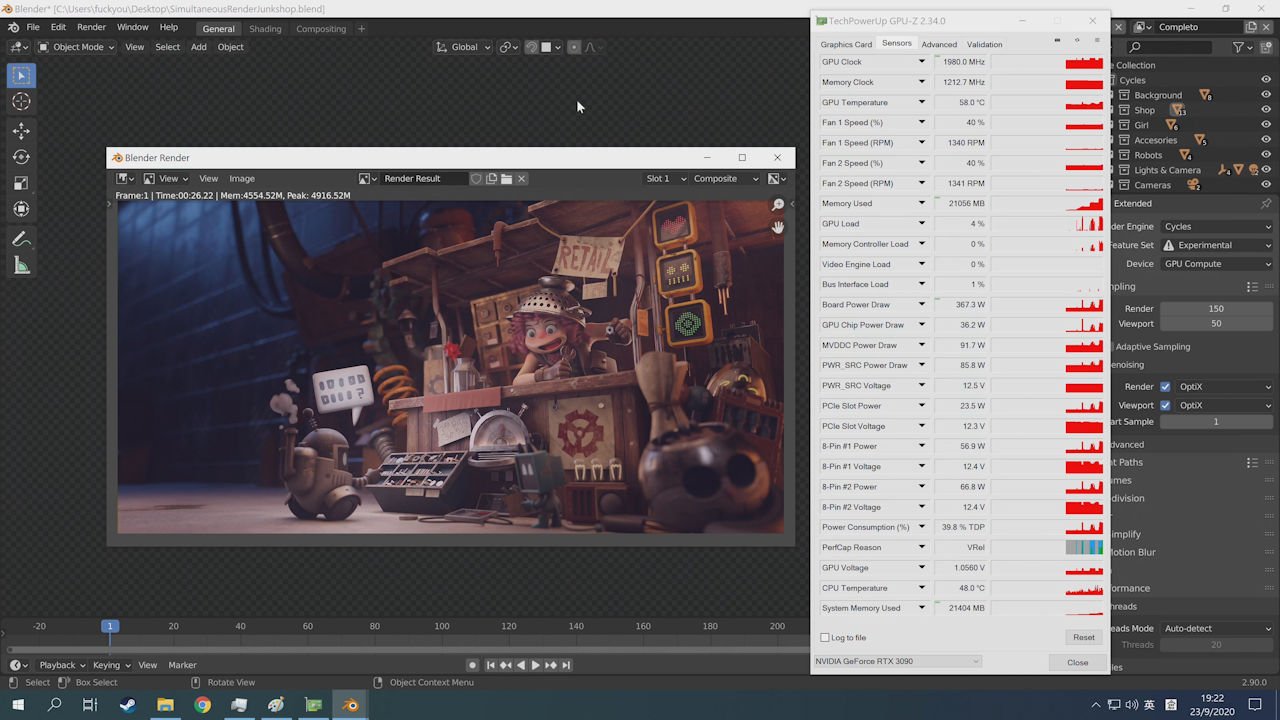1280x720 pixels.
Task: Open the Global transform orientation dropdown
Action: 464,47
